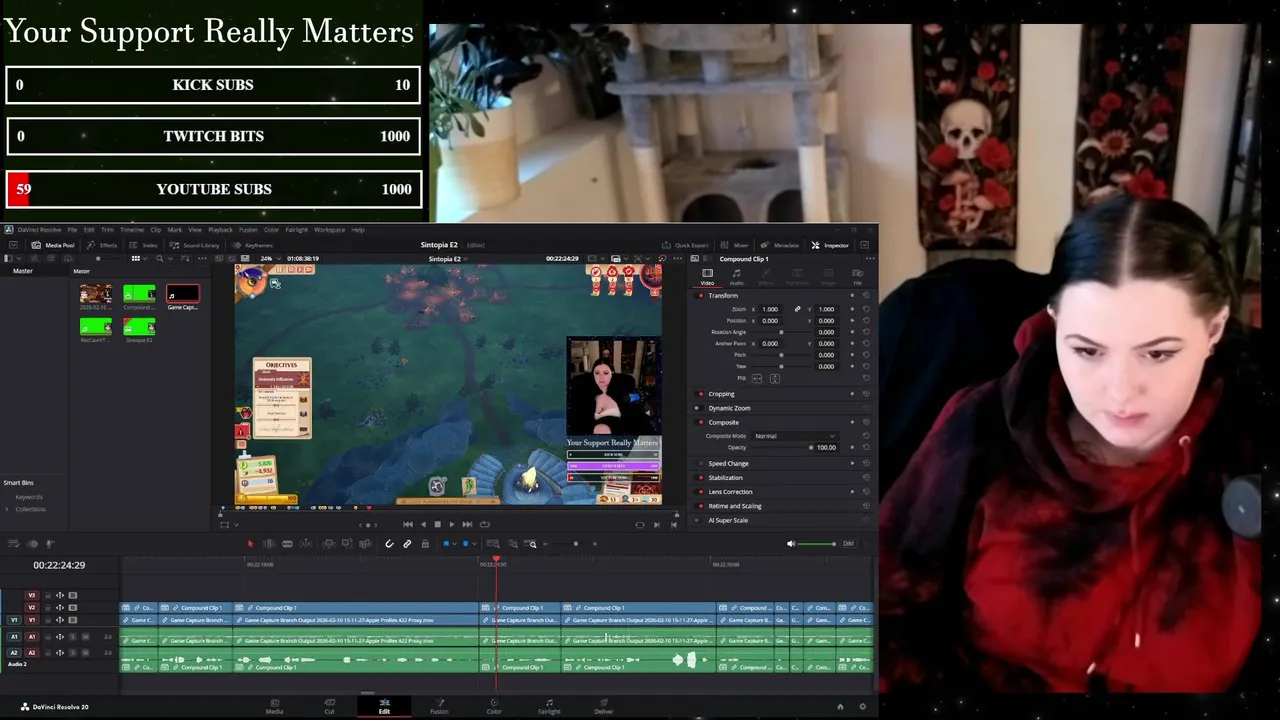This screenshot has height=720, width=1280.
Task: Jump to first frame transport button
Action: pyautogui.click(x=408, y=524)
